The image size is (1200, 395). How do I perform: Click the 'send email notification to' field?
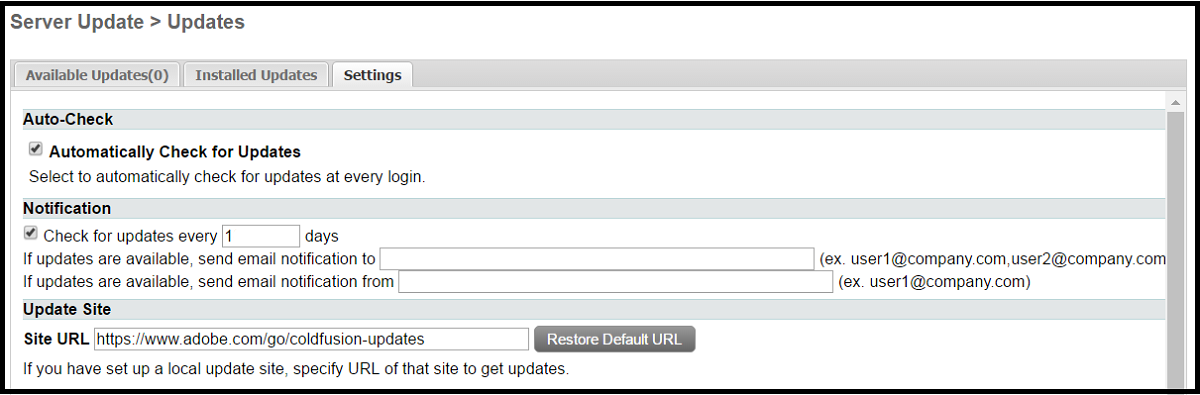click(597, 259)
